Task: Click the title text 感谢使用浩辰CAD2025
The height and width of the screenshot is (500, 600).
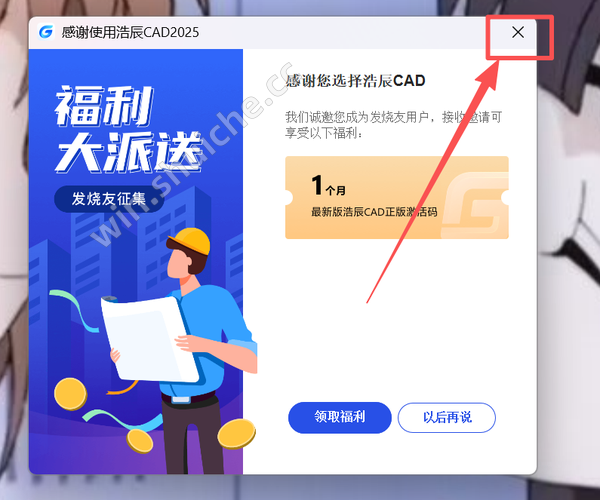Action: pos(130,33)
